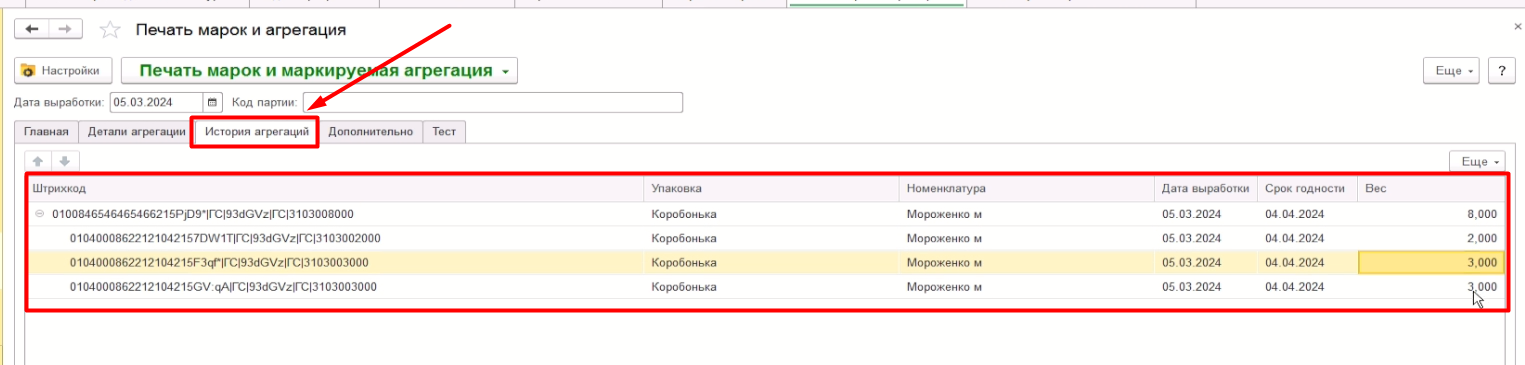1525x365 pixels.
Task: Select barcode 0104000862212104215GV:qA row
Action: [766, 287]
